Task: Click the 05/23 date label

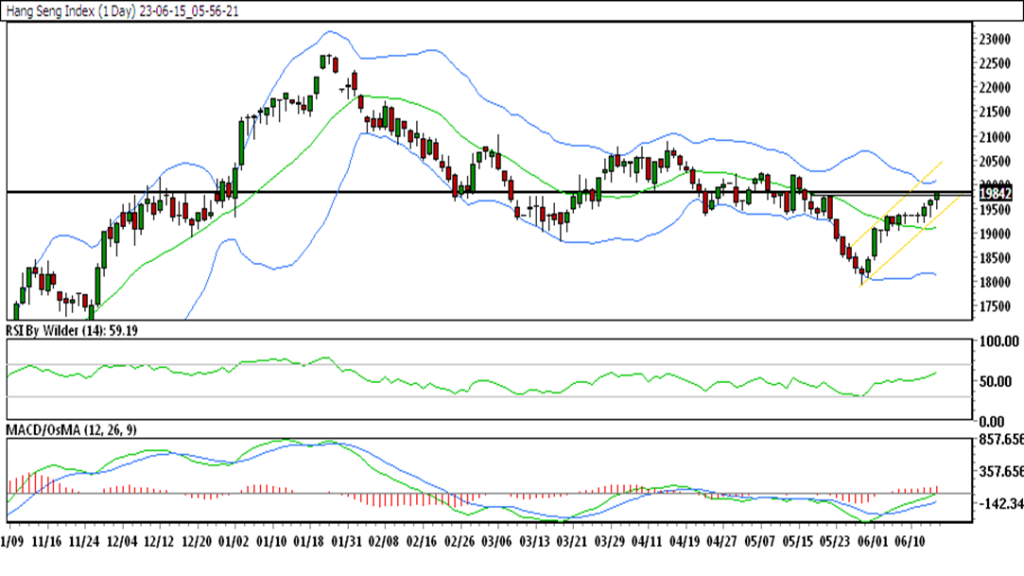Action: point(835,542)
